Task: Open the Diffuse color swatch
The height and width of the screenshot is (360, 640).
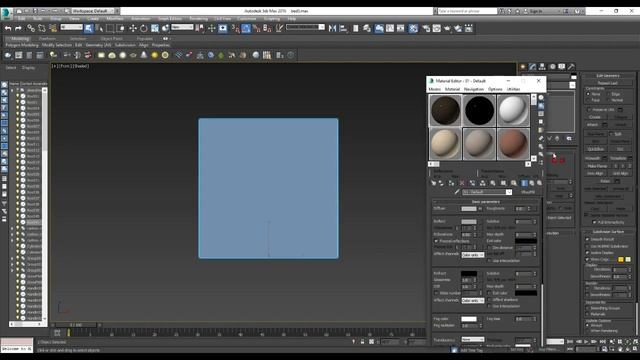Action: [x=469, y=209]
